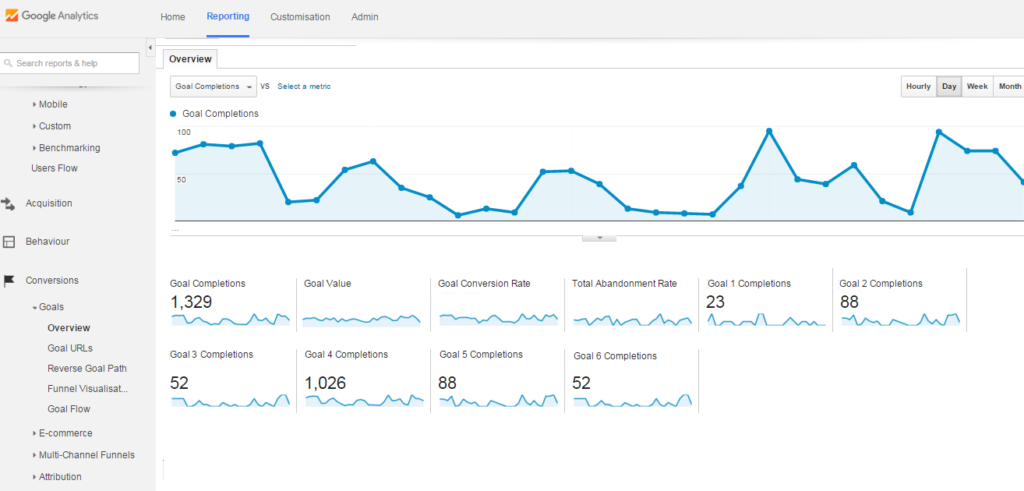This screenshot has width=1024, height=491.
Task: Switch chart granularity to Hourly
Action: coord(918,87)
